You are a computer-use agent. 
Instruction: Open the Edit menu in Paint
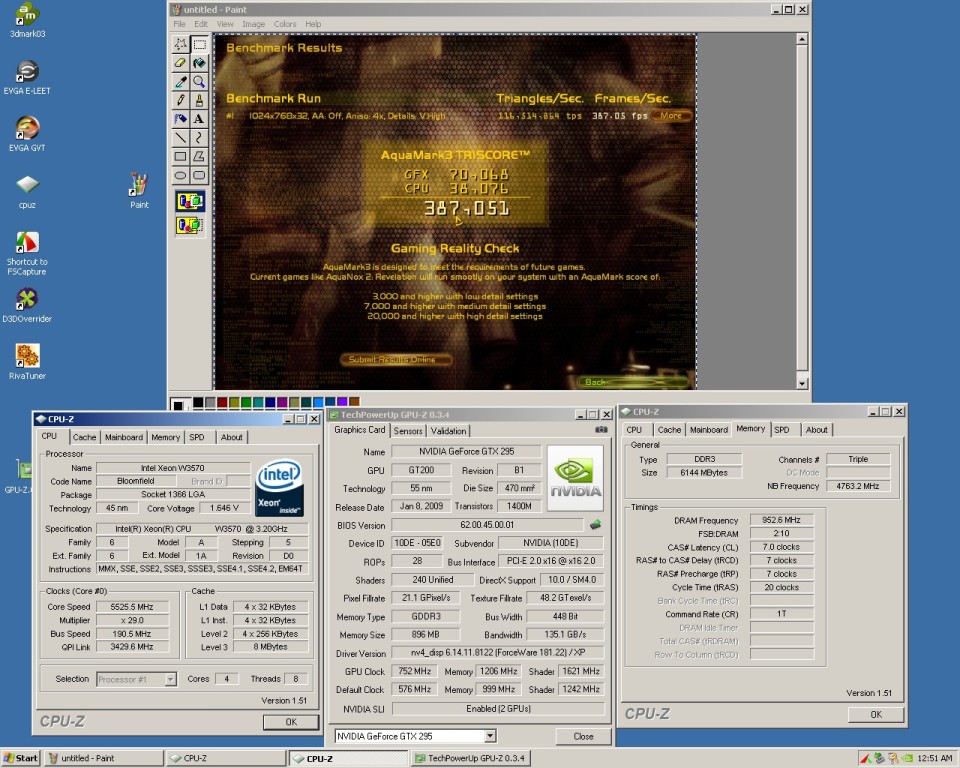pyautogui.click(x=201, y=24)
